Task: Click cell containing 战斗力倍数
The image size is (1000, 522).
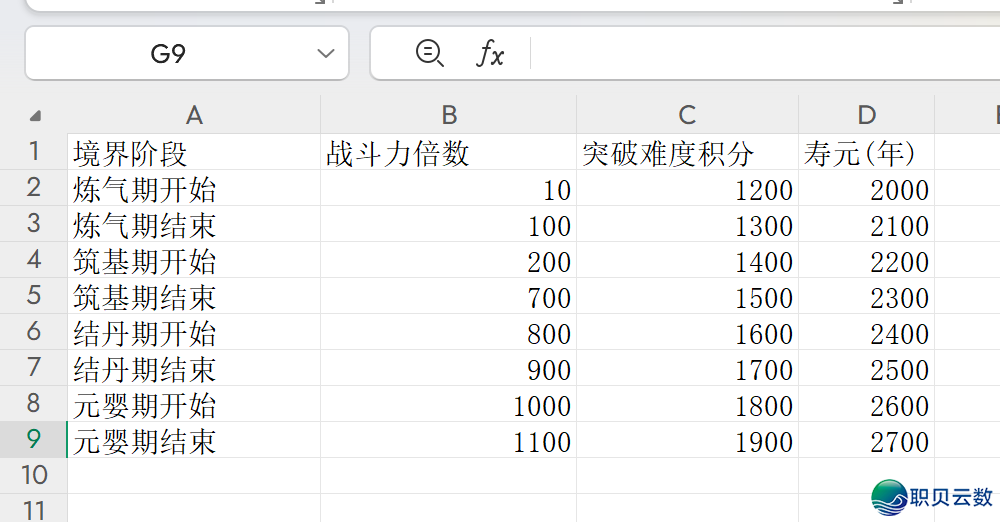Action: pos(448,152)
